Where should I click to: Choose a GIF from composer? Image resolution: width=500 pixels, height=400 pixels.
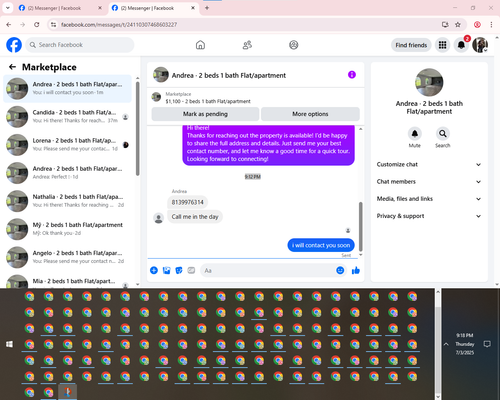pyautogui.click(x=191, y=270)
